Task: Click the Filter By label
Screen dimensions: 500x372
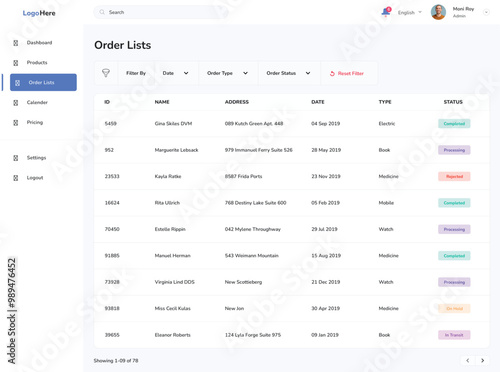Action: 136,73
